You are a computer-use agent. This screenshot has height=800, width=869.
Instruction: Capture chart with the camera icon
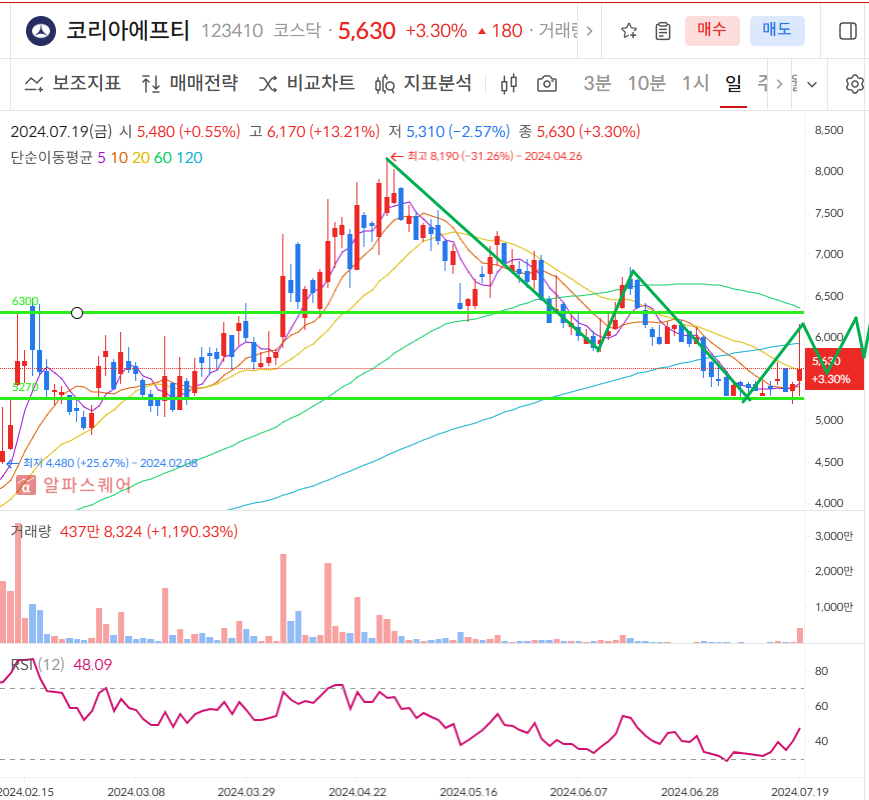pos(546,85)
